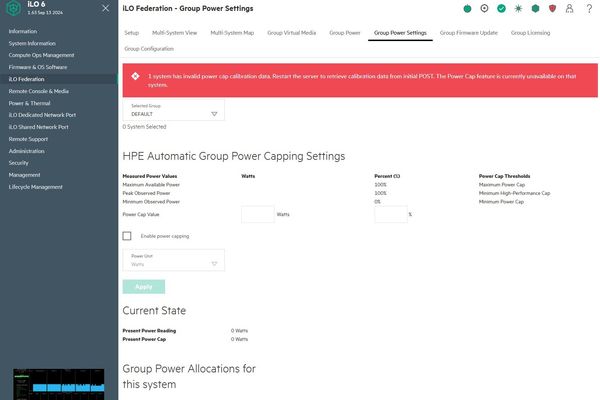
Task: Click the green sun-shaped status icon
Action: coord(518,8)
